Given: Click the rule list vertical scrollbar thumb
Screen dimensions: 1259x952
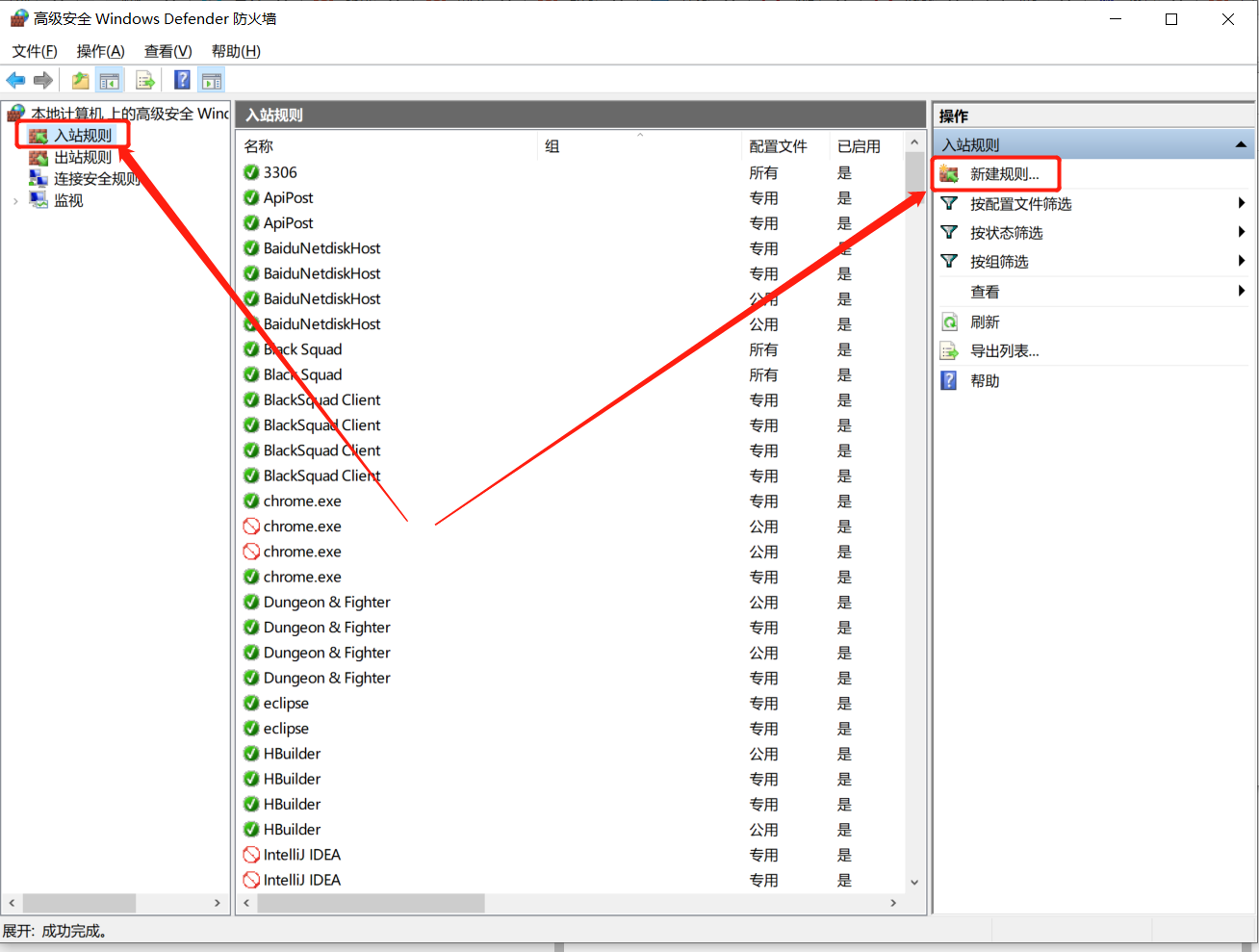Looking at the screenshot, I should pos(914,173).
